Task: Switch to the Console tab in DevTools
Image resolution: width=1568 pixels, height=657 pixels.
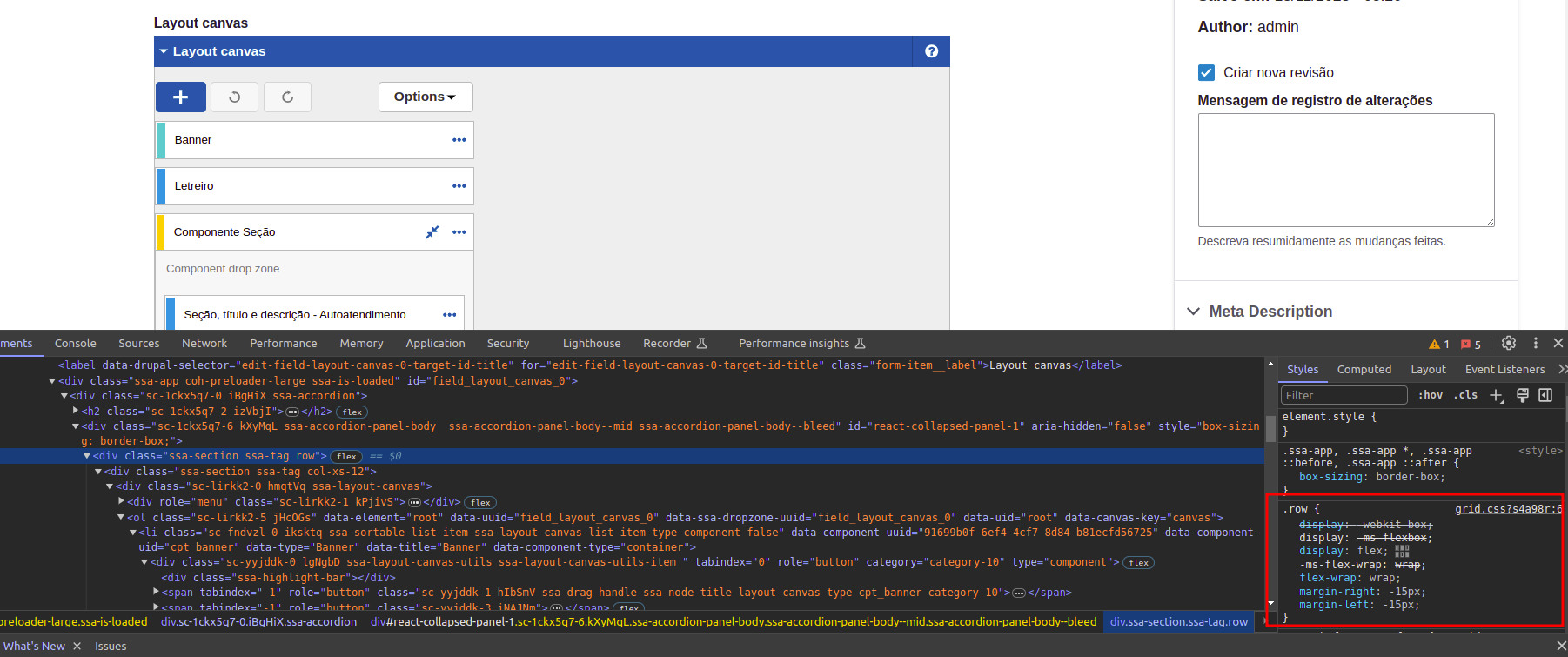Action: [x=75, y=344]
